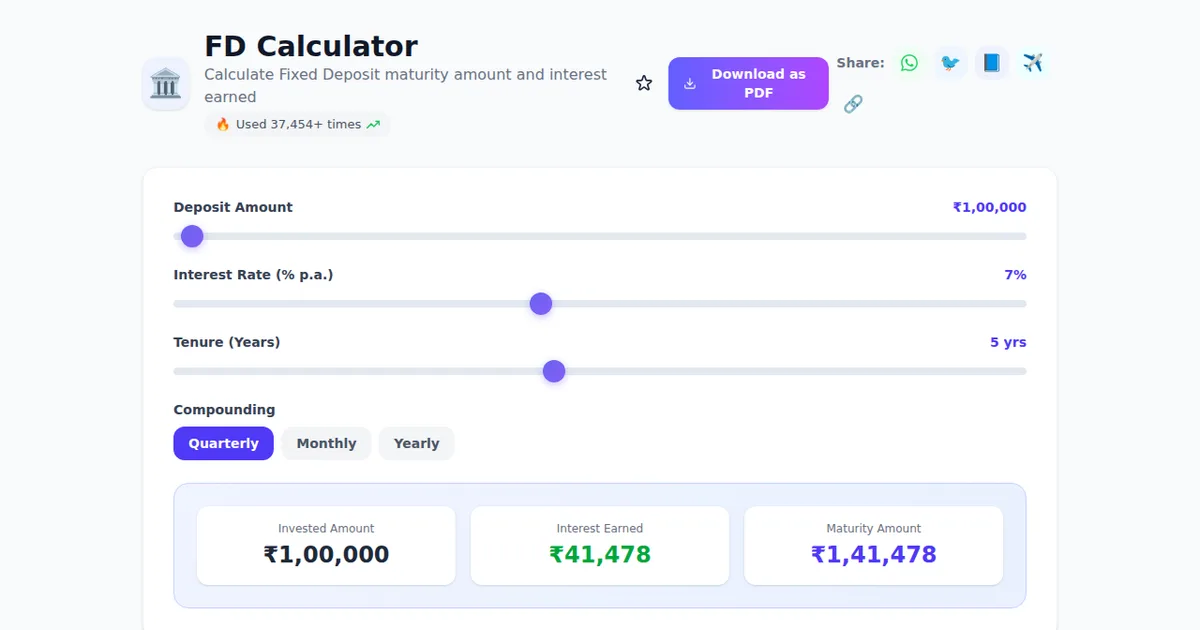Click the Tenure slider thumb
The height and width of the screenshot is (630, 1200).
click(554, 371)
